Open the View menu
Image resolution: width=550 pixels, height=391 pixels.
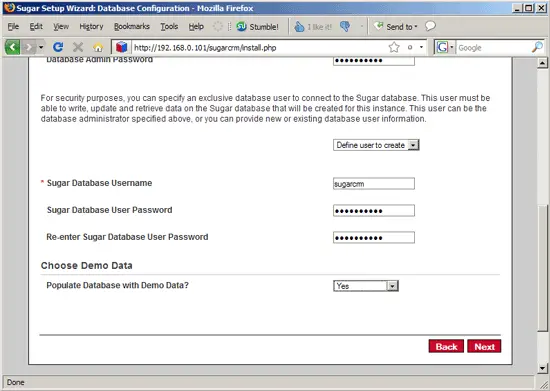(x=61, y=27)
